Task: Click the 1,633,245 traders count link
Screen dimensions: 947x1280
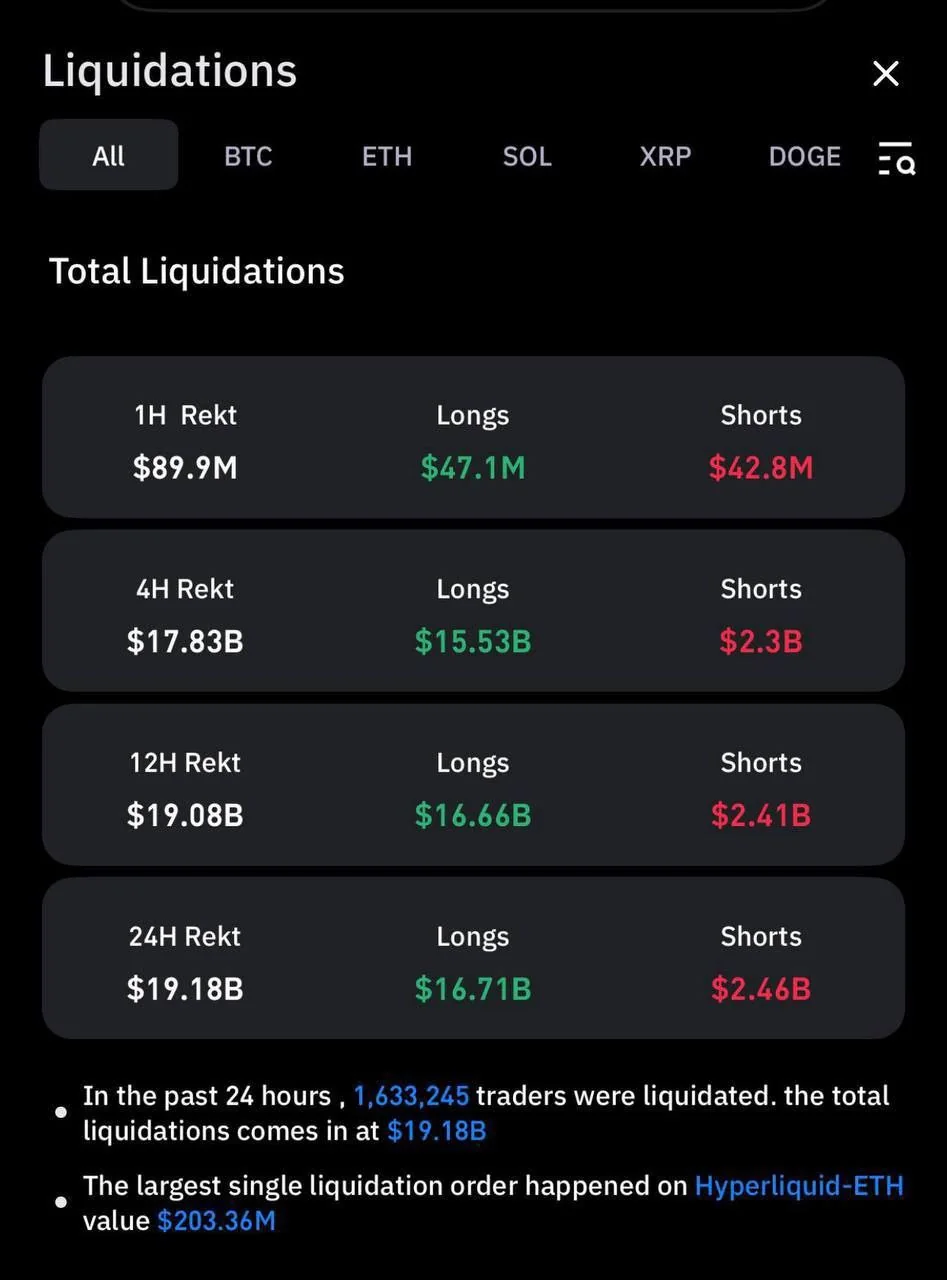Action: click(411, 1096)
